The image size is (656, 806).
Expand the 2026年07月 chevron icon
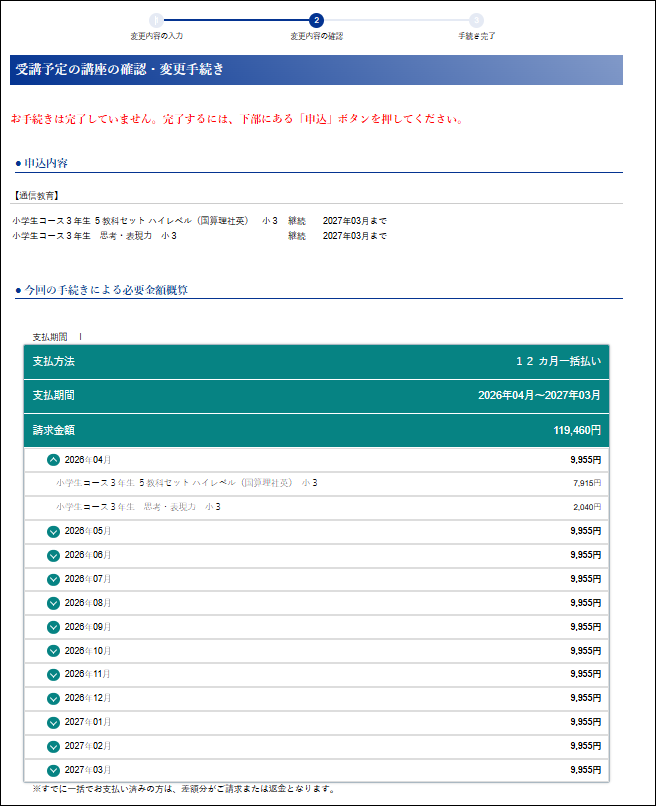(53, 579)
